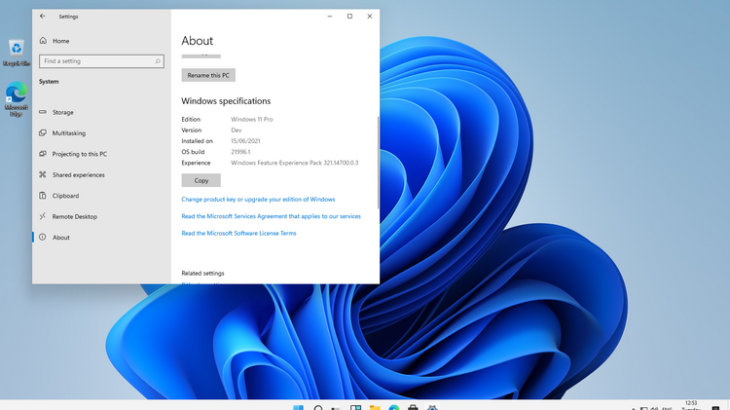The image size is (730, 410).
Task: Focus the Find a setting search box
Action: point(101,61)
